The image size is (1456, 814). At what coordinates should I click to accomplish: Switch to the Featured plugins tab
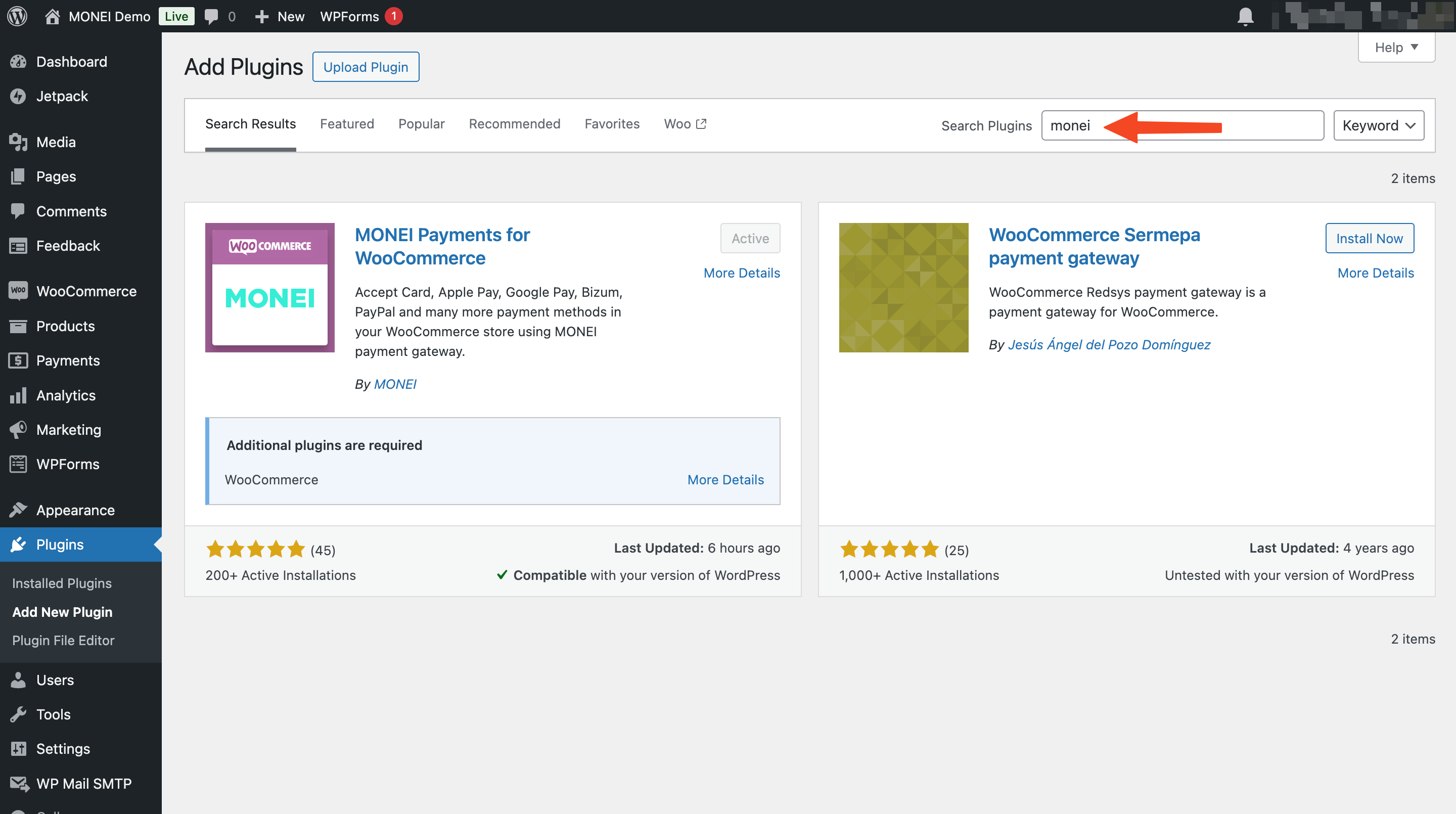346,124
